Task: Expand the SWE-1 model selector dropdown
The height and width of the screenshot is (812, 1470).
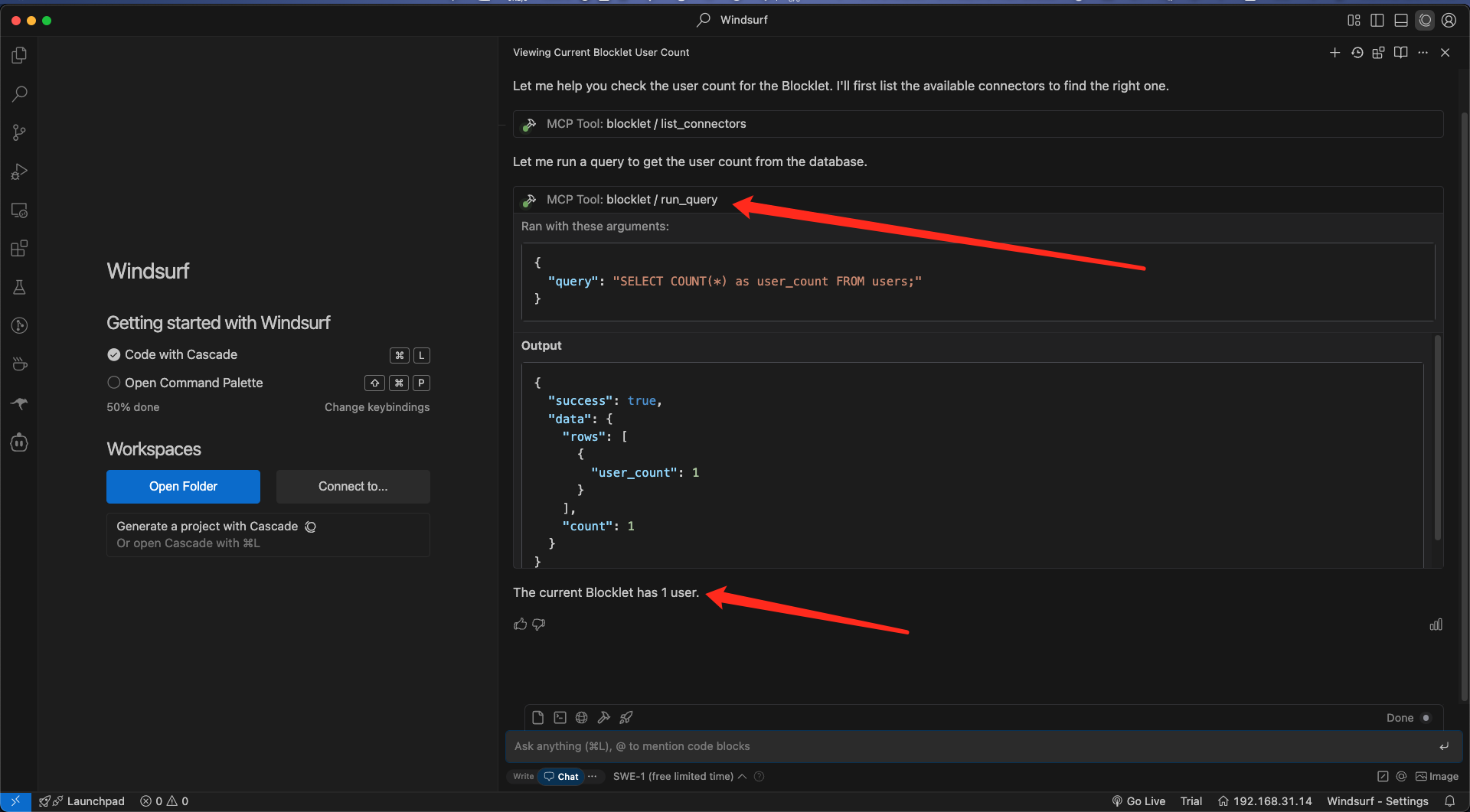Action: [x=679, y=776]
